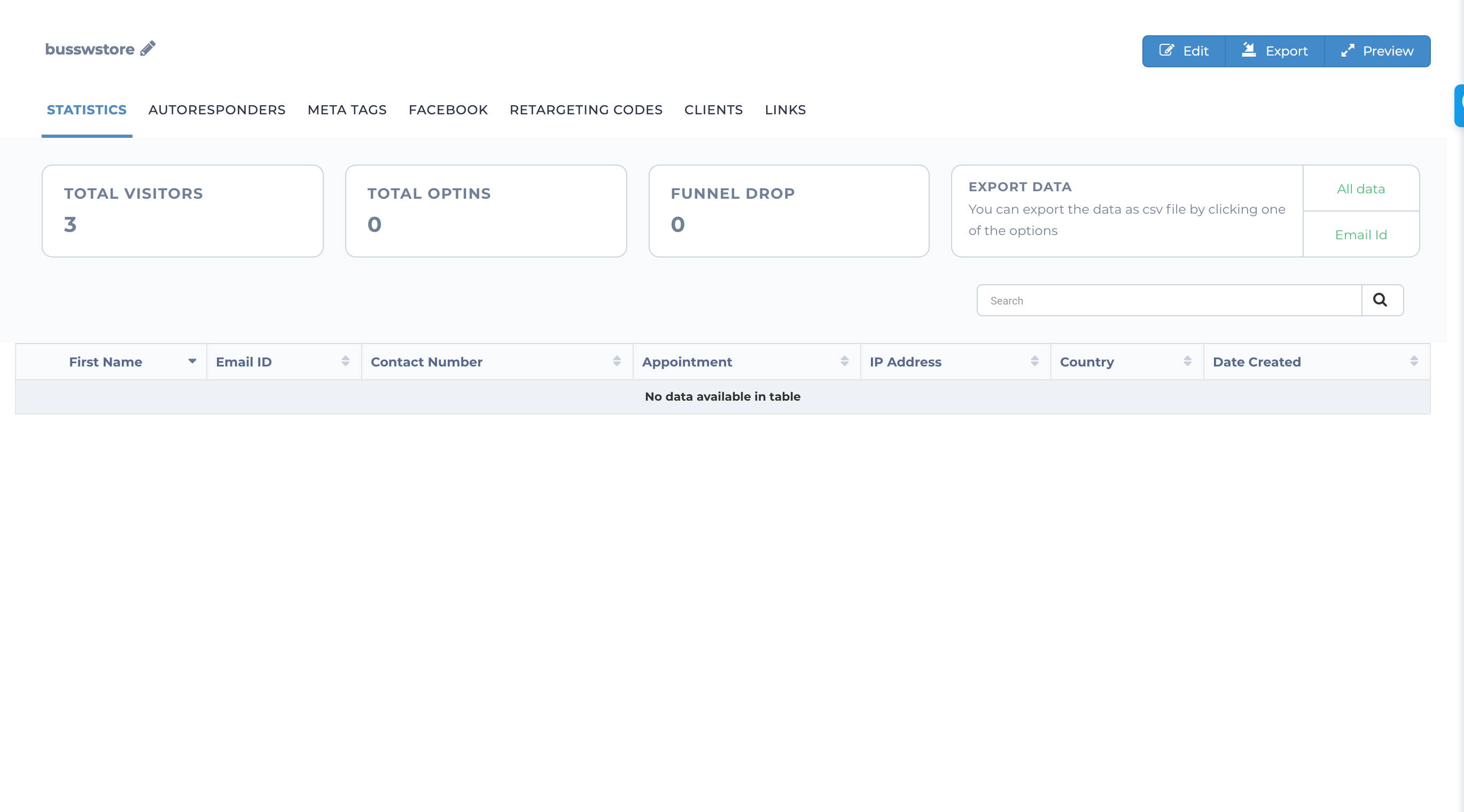Click the Total Optins card
The width and height of the screenshot is (1464, 812).
486,211
